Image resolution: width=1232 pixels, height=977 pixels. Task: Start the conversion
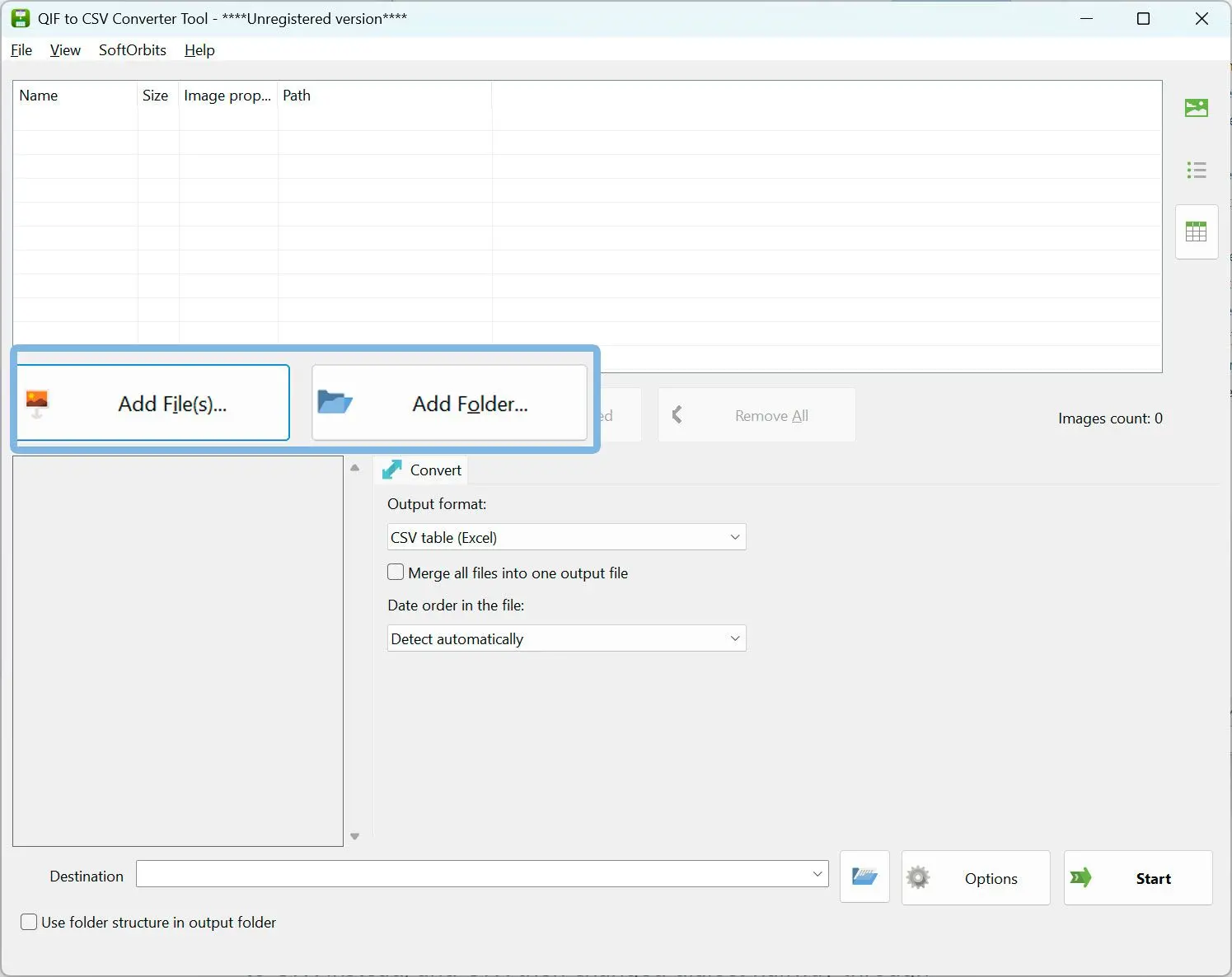(x=1138, y=878)
